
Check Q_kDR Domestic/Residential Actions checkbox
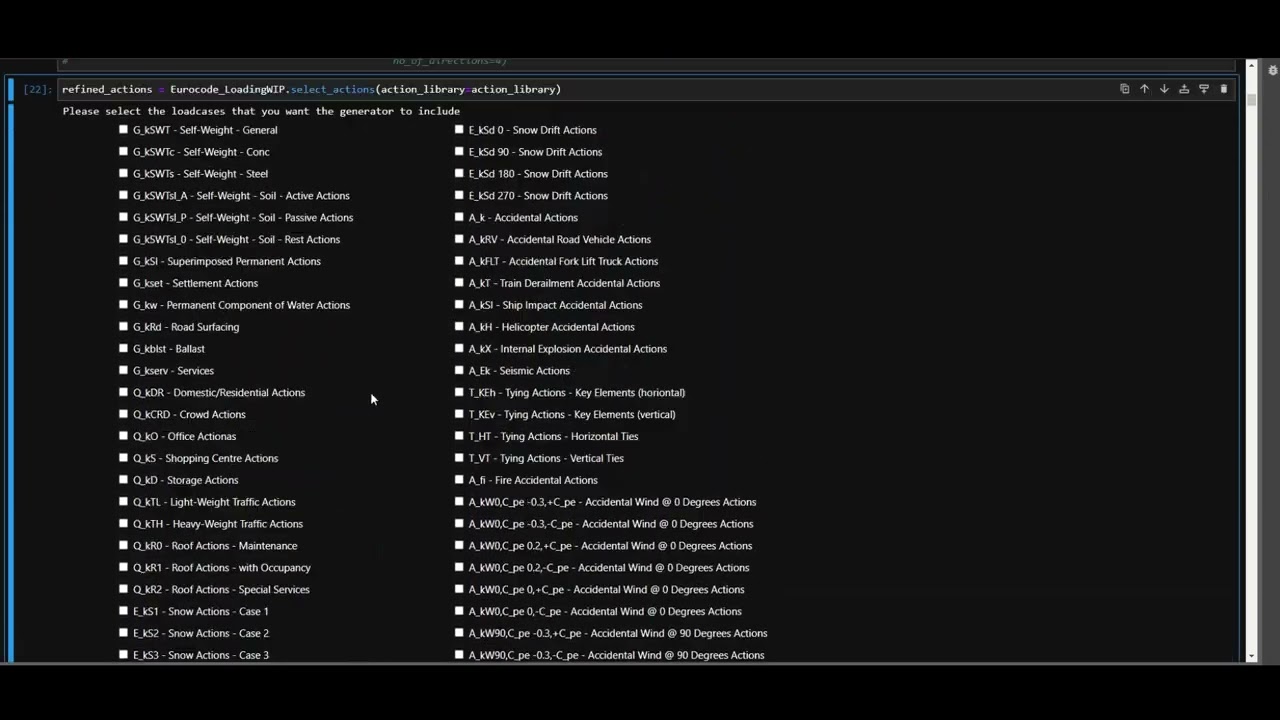[123, 392]
